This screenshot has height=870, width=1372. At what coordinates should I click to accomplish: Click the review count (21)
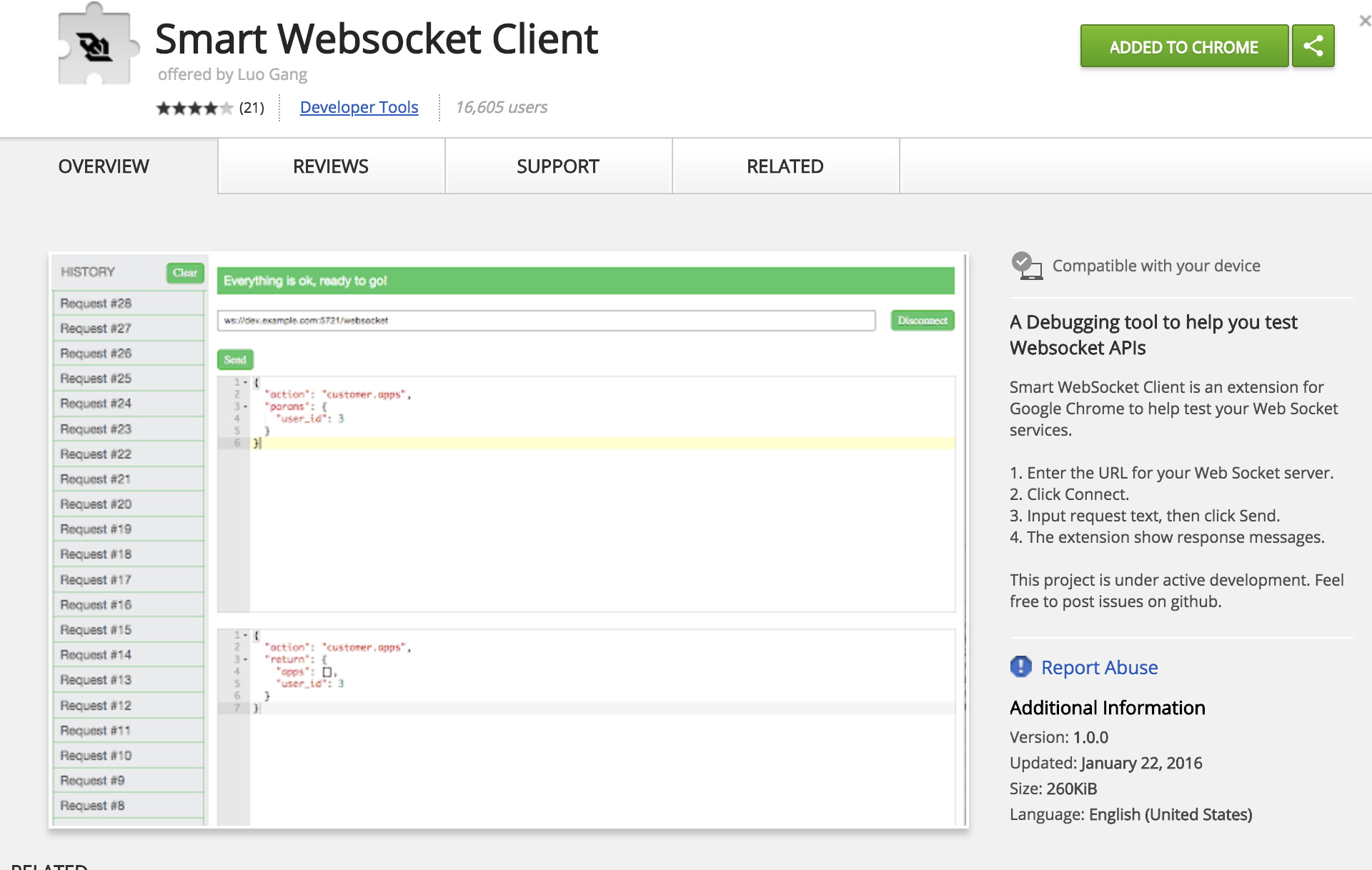252,108
